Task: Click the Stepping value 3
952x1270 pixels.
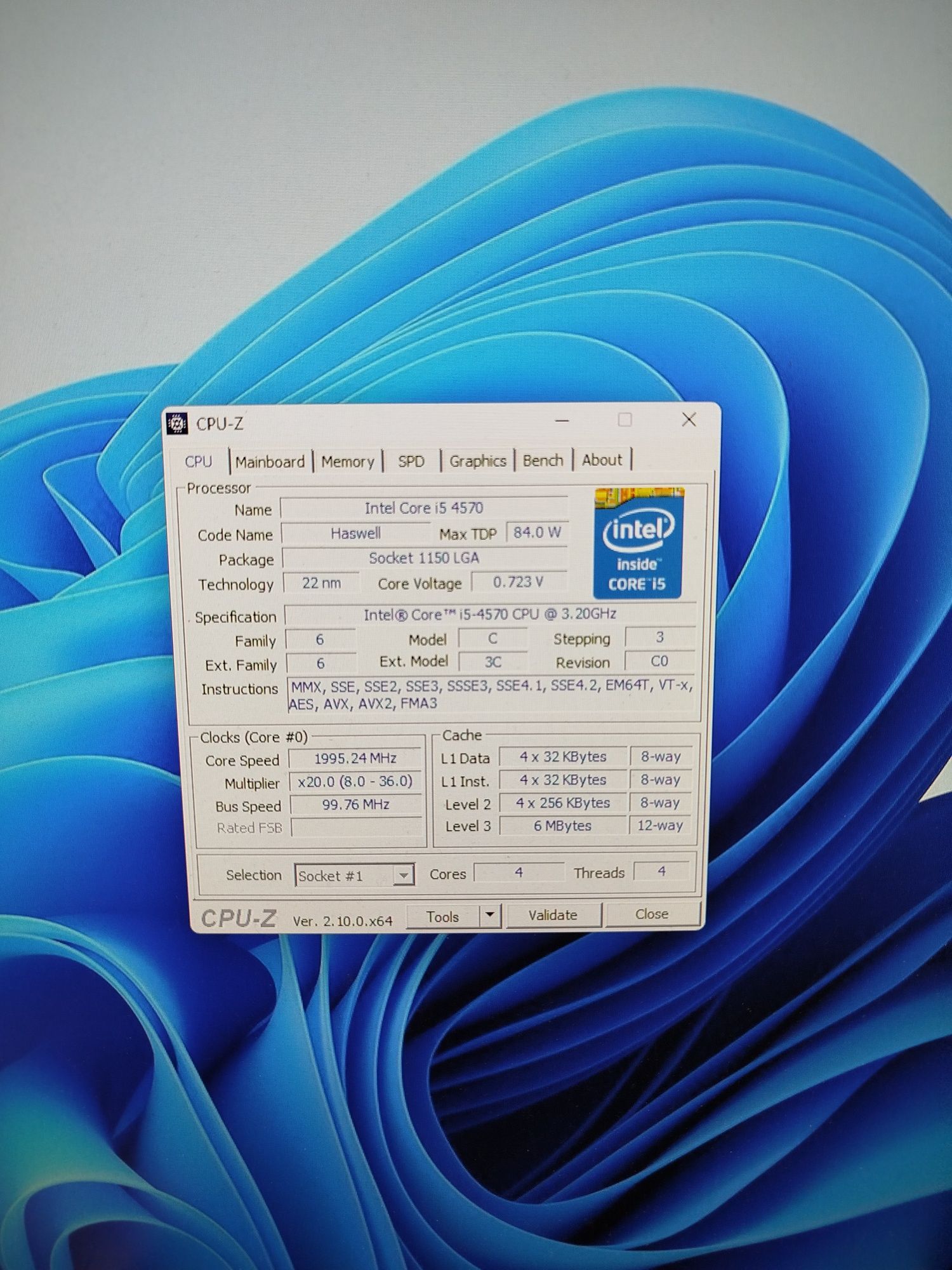Action: pos(660,637)
